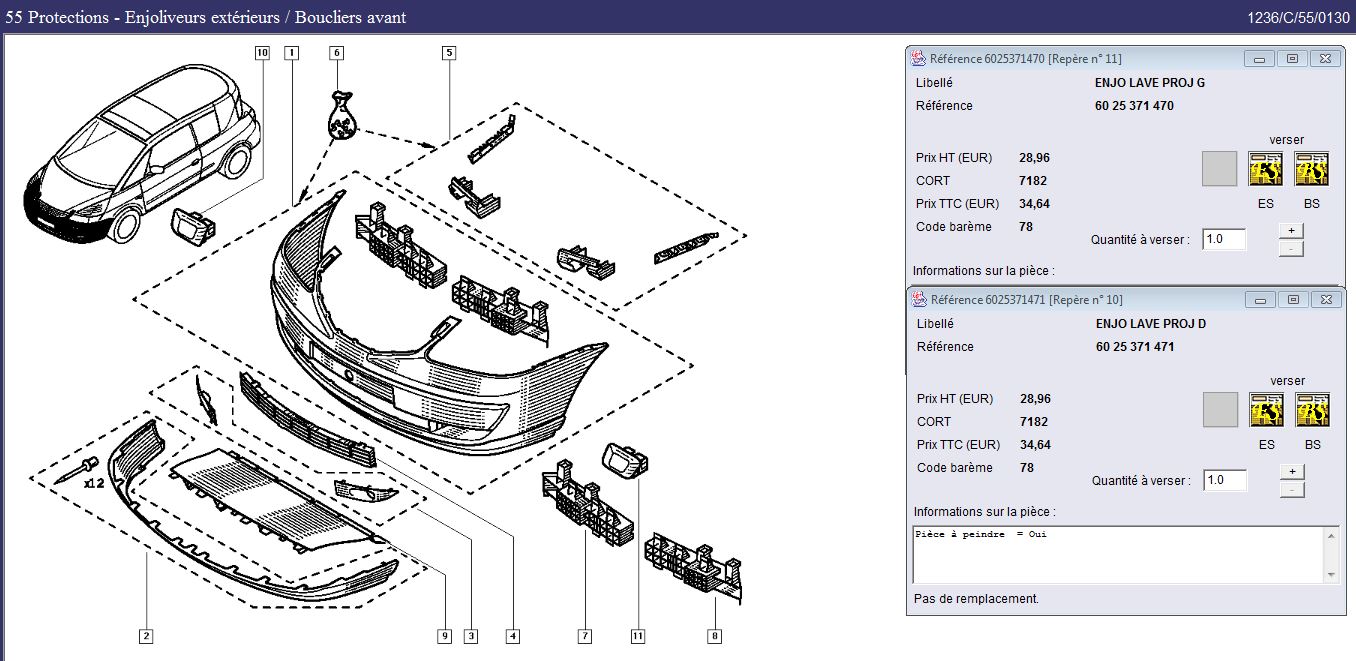Image resolution: width=1356 pixels, height=661 pixels.
Task: Click the gray square in the Repère n° 11 window
Action: click(x=1219, y=169)
